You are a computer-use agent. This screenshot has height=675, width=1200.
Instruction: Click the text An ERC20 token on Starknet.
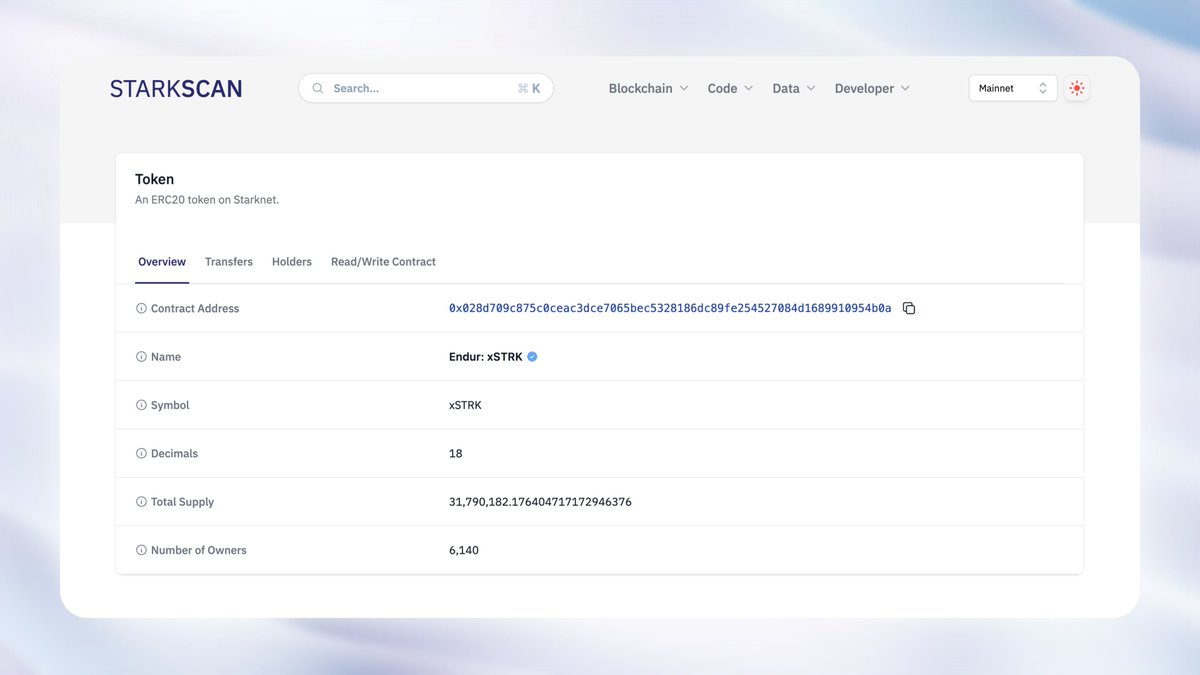(x=207, y=200)
